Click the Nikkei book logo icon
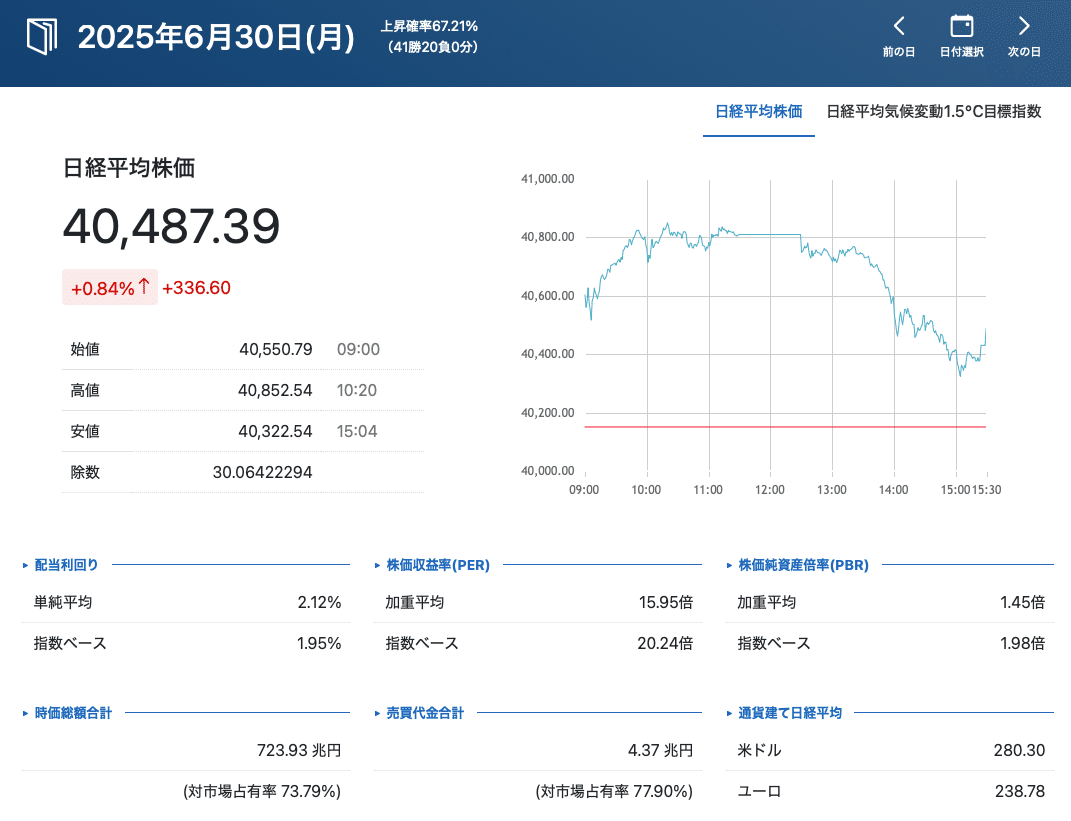Image resolution: width=1071 pixels, height=821 pixels. [x=43, y=37]
